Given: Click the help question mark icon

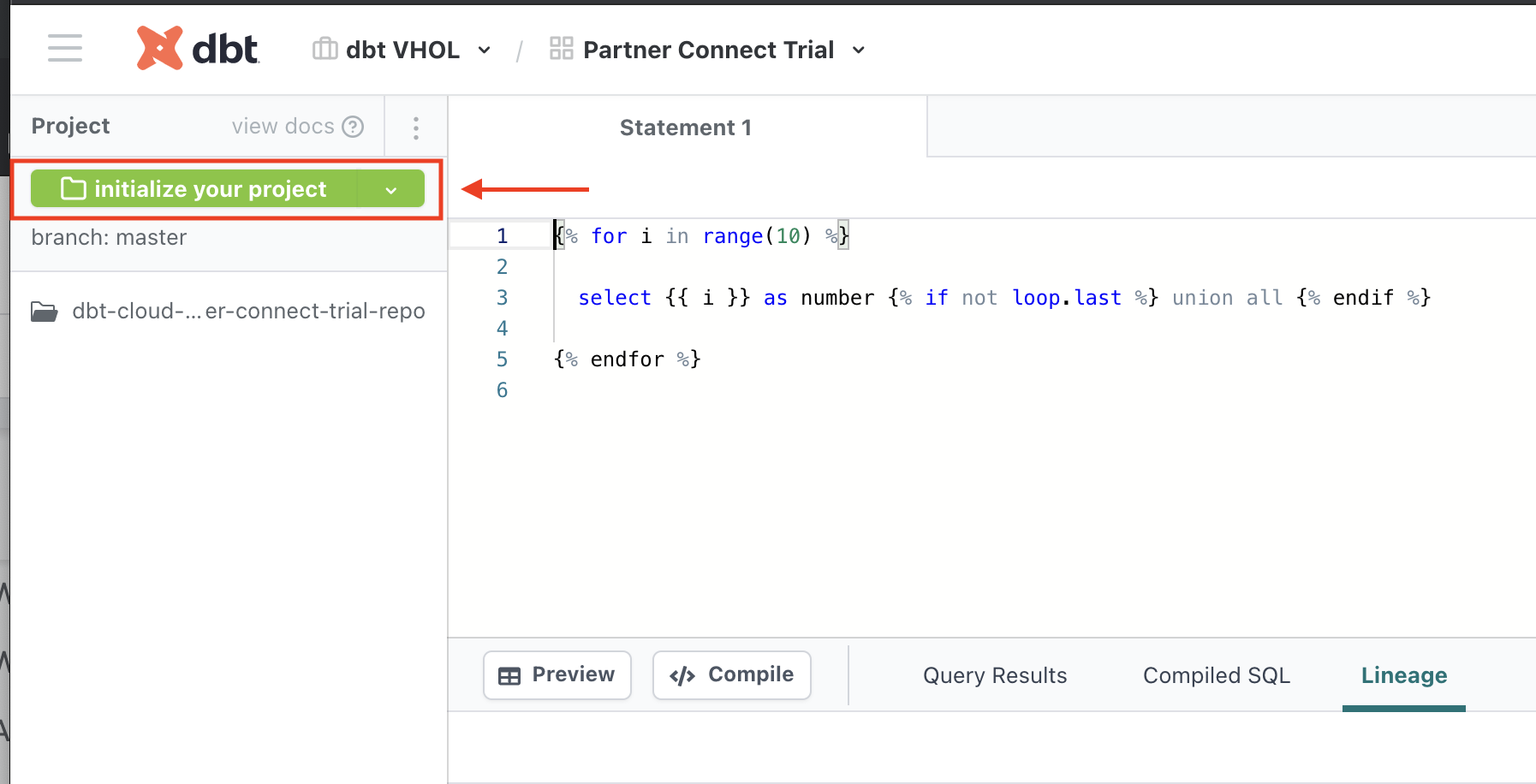Looking at the screenshot, I should [x=353, y=127].
